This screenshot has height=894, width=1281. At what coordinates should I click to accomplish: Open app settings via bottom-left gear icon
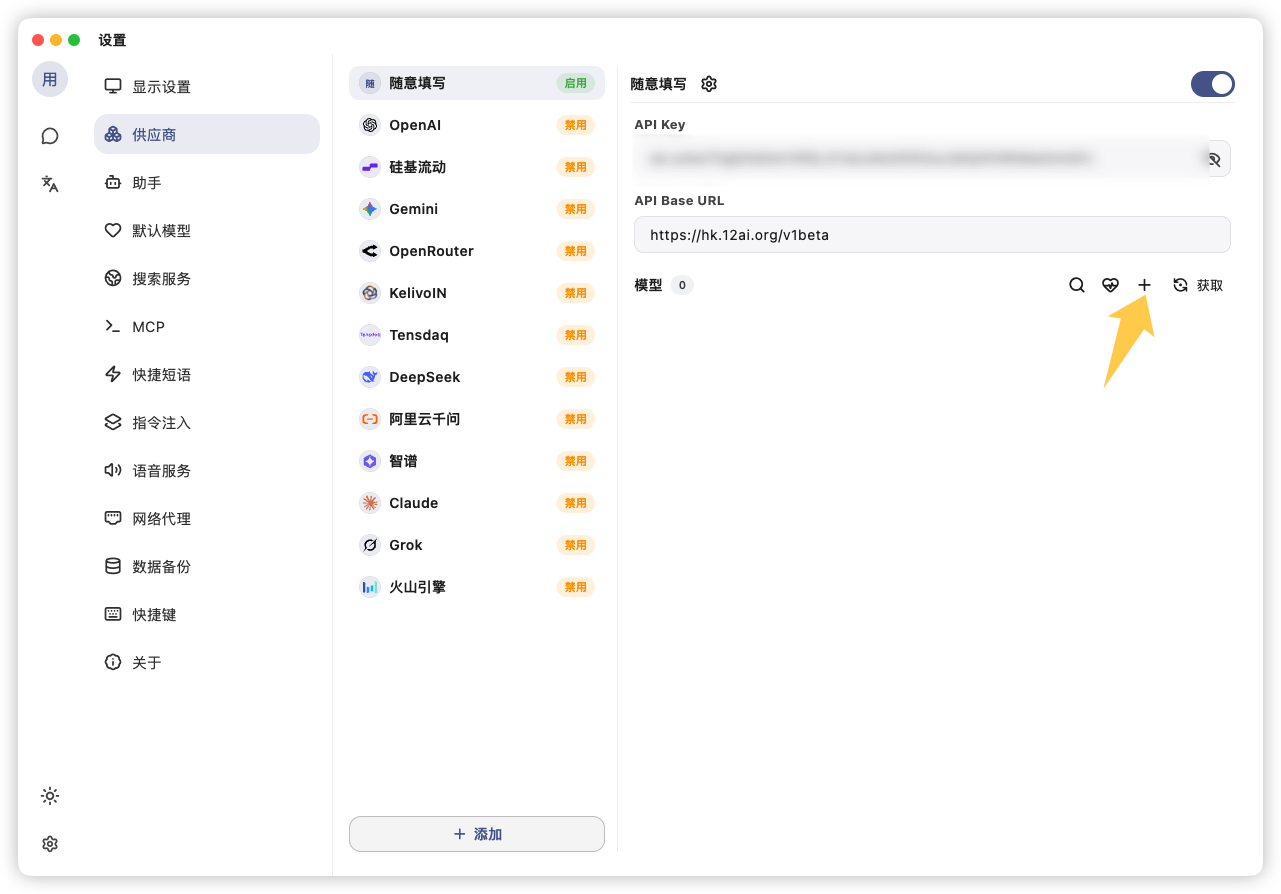[50, 844]
